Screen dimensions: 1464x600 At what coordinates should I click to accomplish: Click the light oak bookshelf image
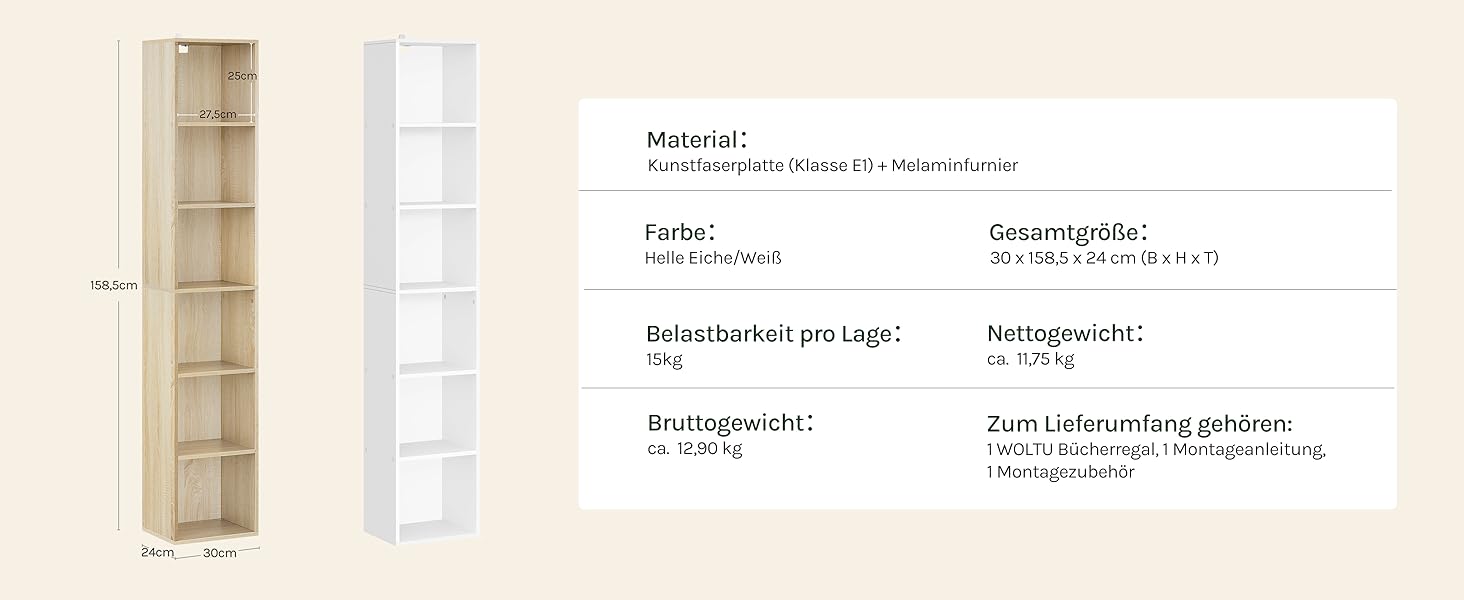pyautogui.click(x=200, y=292)
